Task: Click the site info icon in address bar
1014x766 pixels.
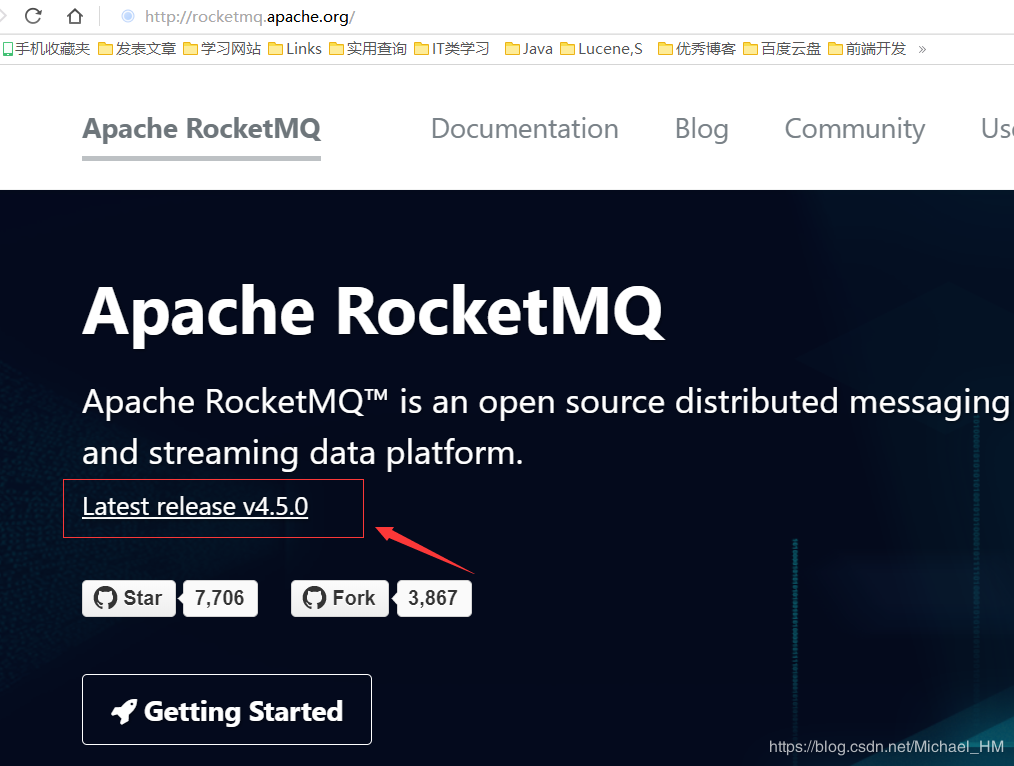Action: (x=128, y=16)
